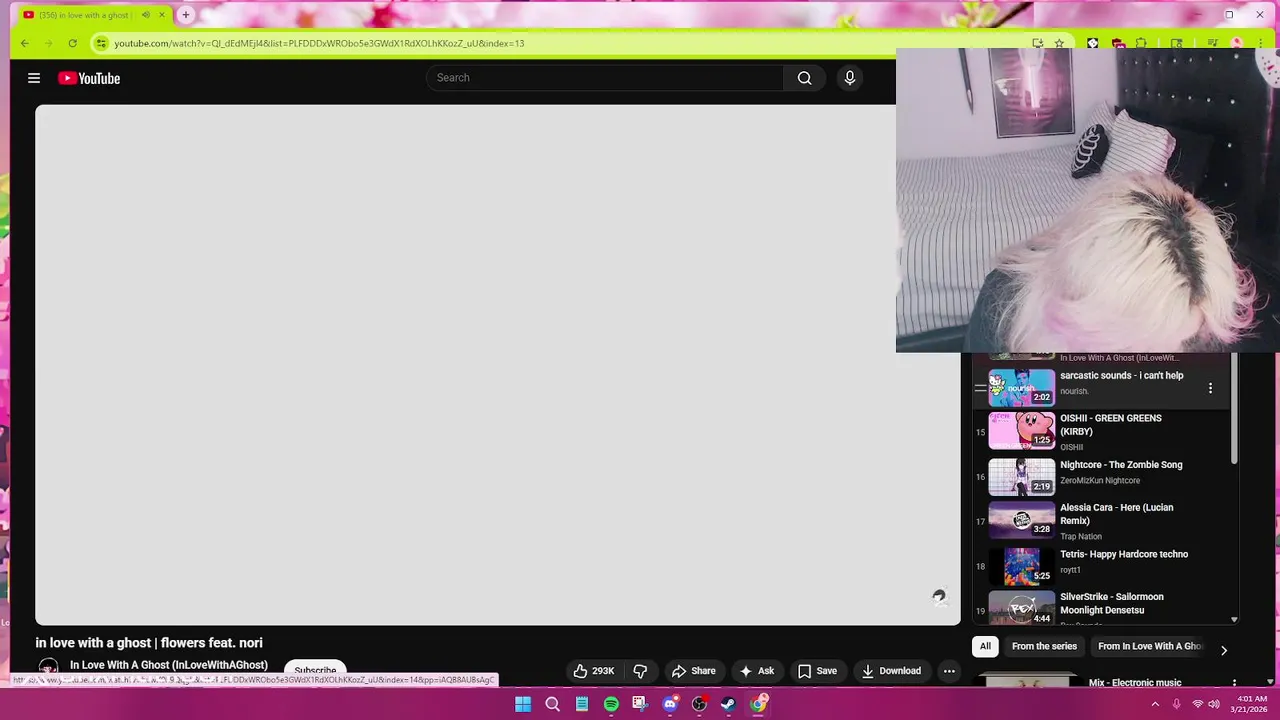Like the video (293K)
Viewport: 1280px width, 720px height.
[594, 671]
